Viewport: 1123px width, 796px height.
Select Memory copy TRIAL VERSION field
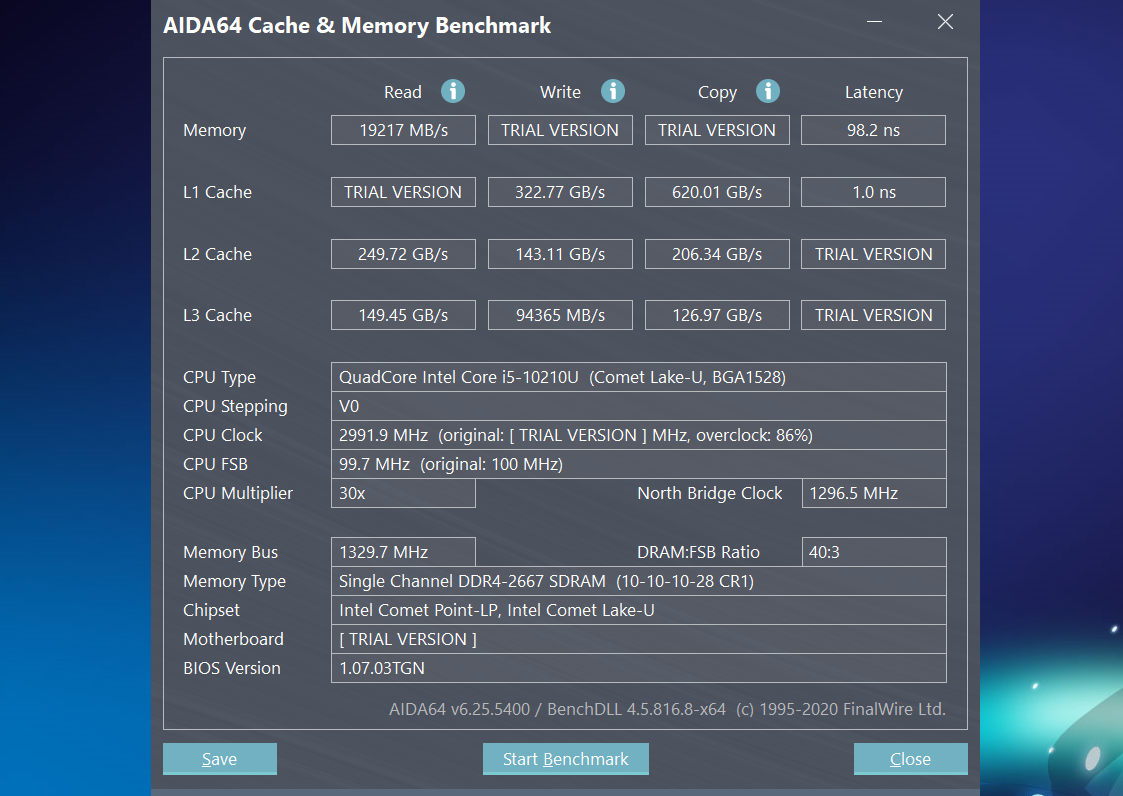click(717, 130)
